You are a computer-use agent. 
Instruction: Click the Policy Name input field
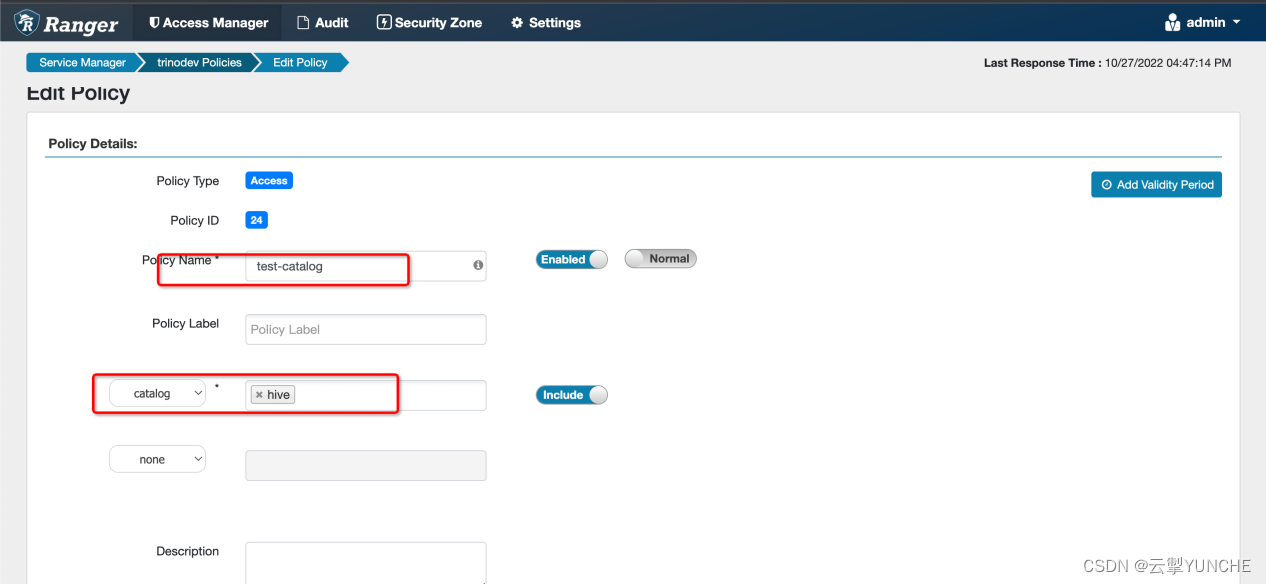(365, 266)
